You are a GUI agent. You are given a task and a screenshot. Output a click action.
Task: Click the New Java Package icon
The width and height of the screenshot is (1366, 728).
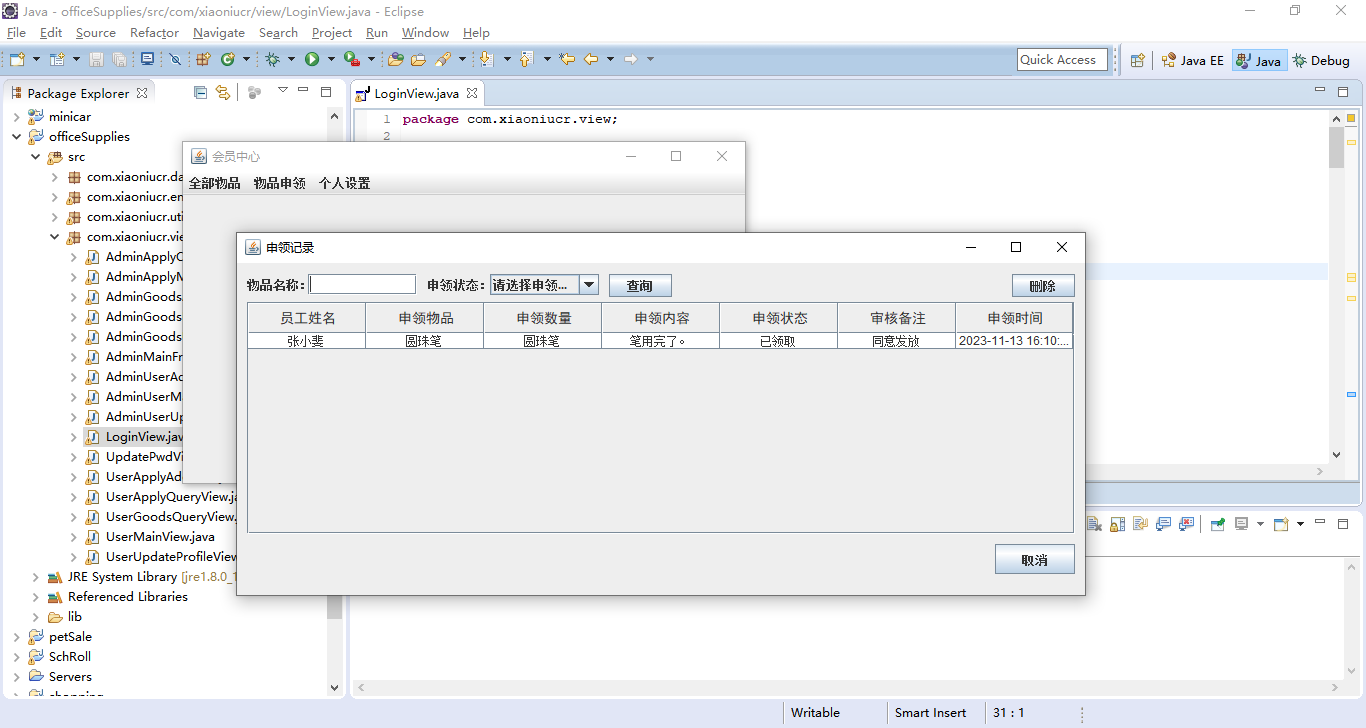[203, 60]
